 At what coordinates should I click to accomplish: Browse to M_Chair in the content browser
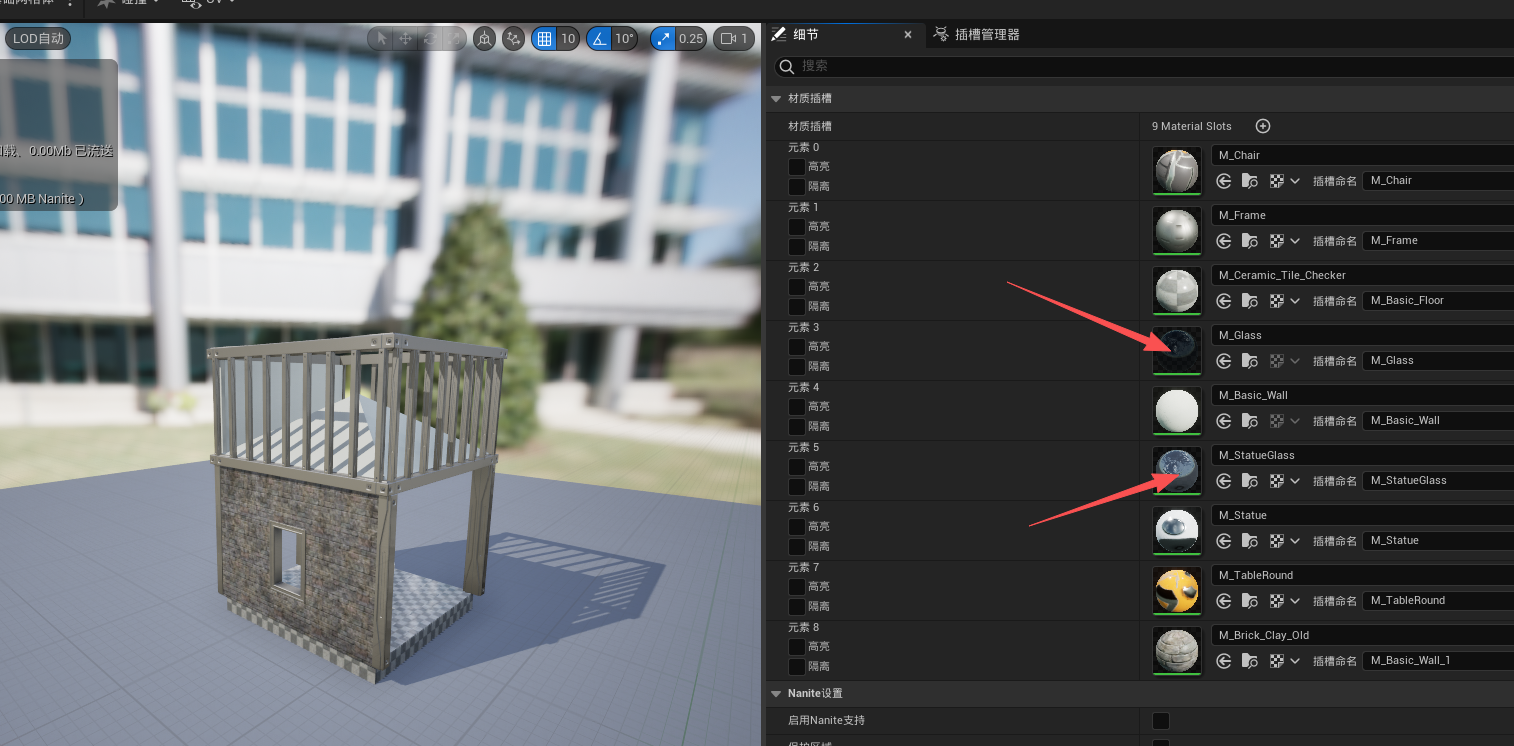[x=1250, y=181]
